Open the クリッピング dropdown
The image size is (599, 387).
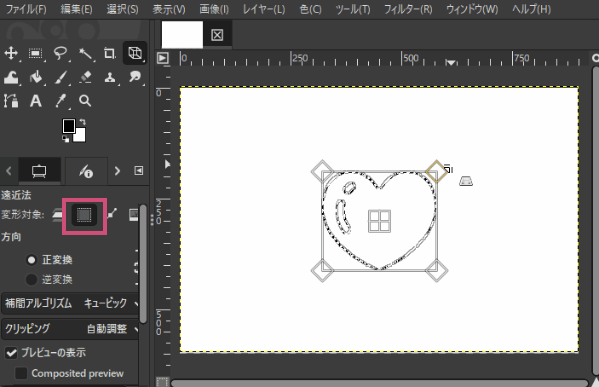click(x=71, y=329)
